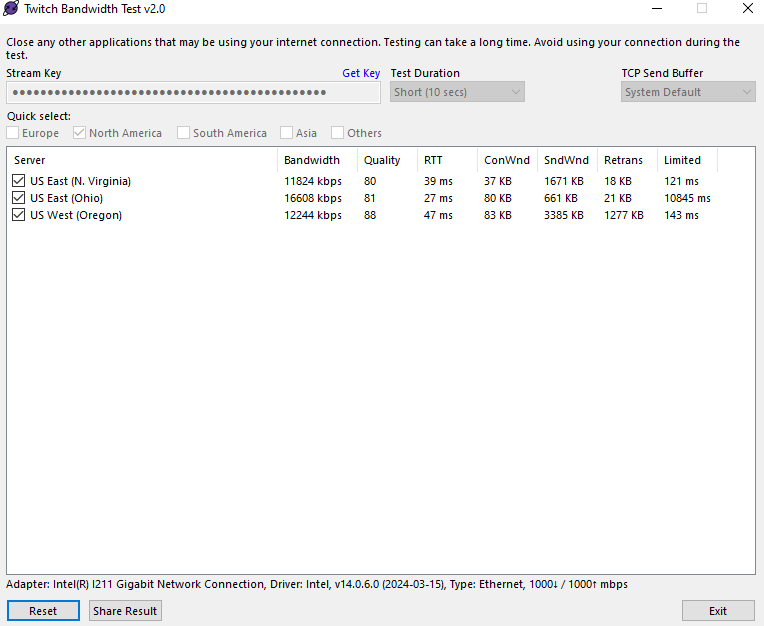Click the Share Result button
764x626 pixels.
pos(125,611)
